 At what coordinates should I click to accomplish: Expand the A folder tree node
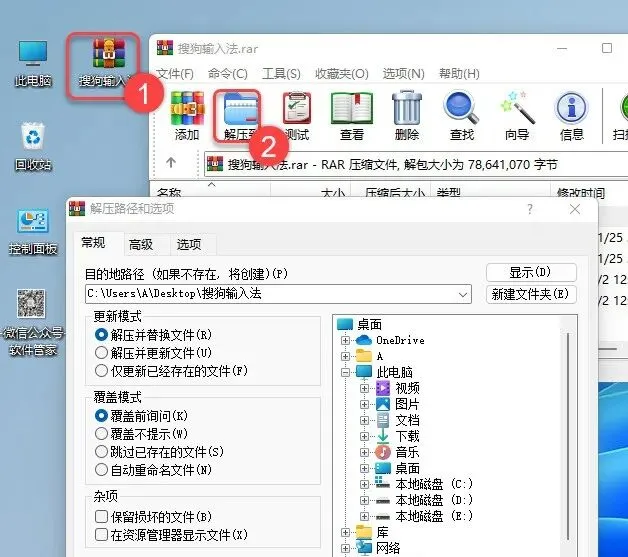pyautogui.click(x=345, y=356)
